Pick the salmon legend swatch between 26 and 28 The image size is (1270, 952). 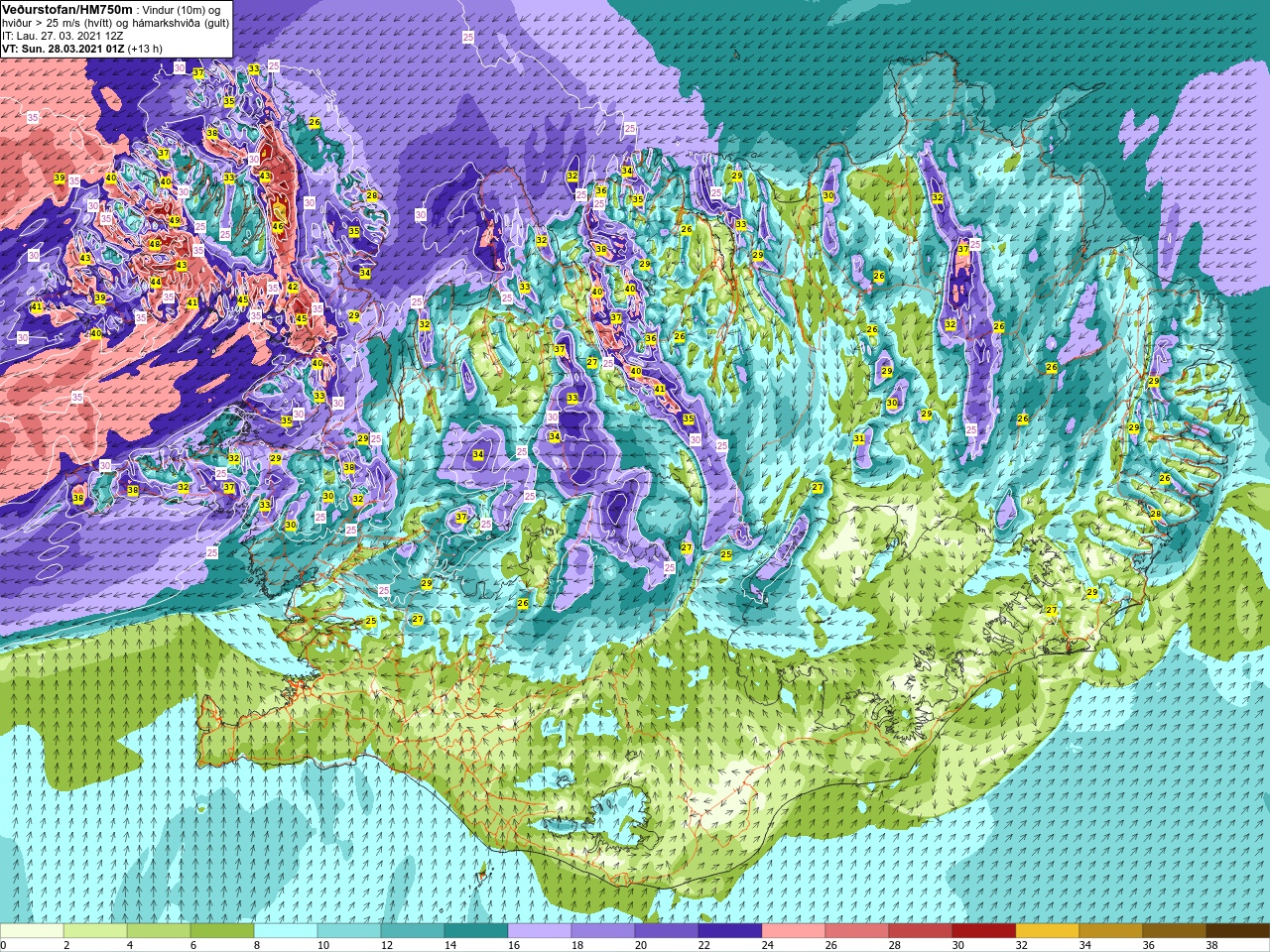(857, 931)
